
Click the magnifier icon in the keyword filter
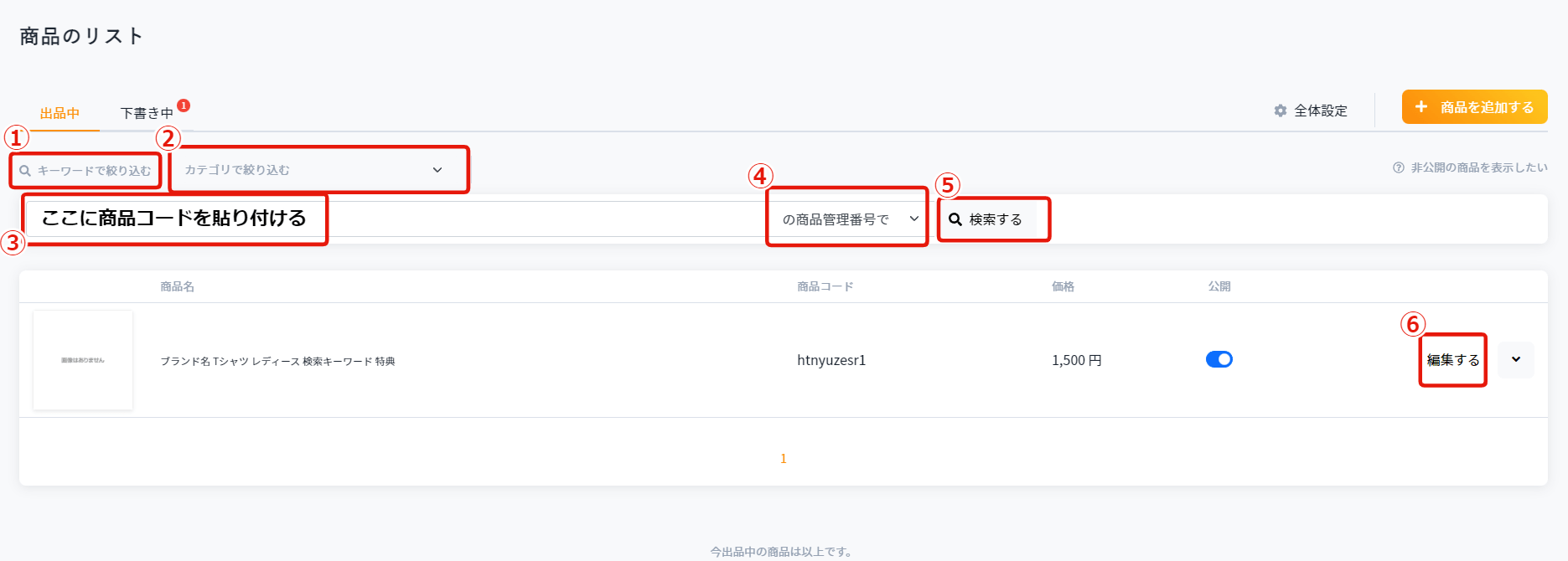coord(25,171)
